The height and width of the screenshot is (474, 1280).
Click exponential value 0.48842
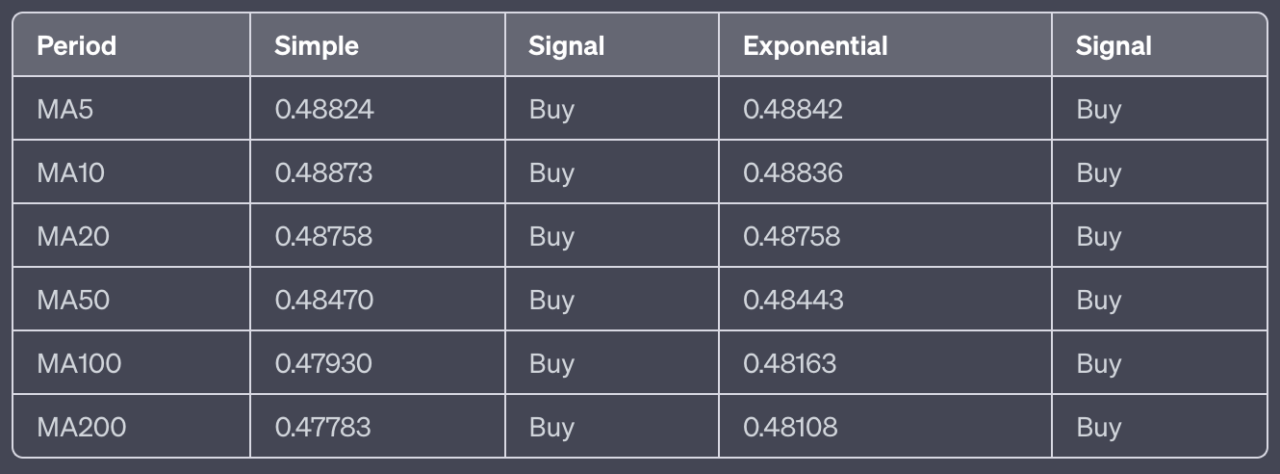click(x=793, y=109)
